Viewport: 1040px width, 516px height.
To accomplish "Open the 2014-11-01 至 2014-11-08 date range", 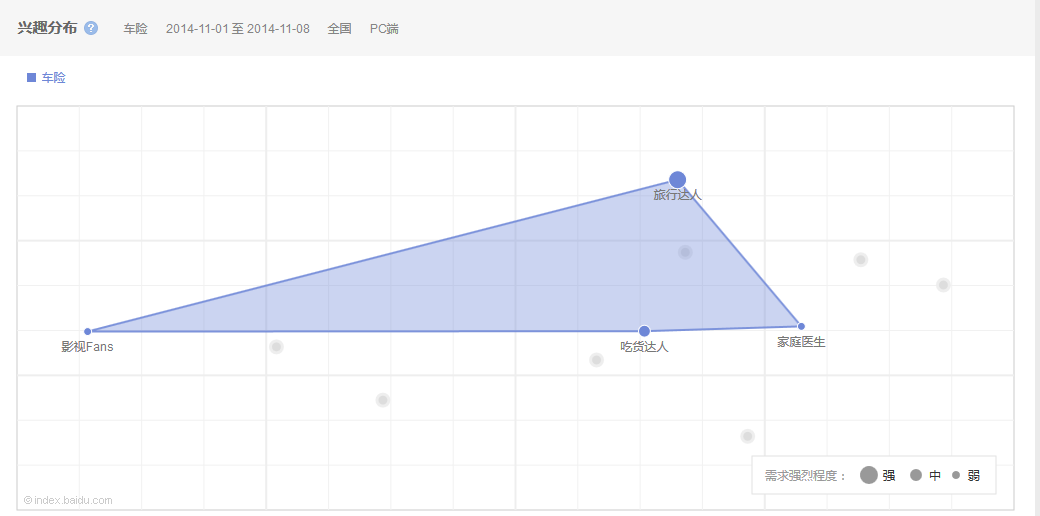I will click(238, 28).
